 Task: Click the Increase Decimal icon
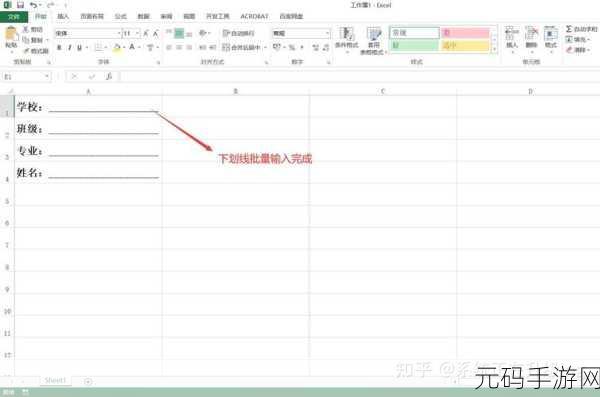(316, 47)
